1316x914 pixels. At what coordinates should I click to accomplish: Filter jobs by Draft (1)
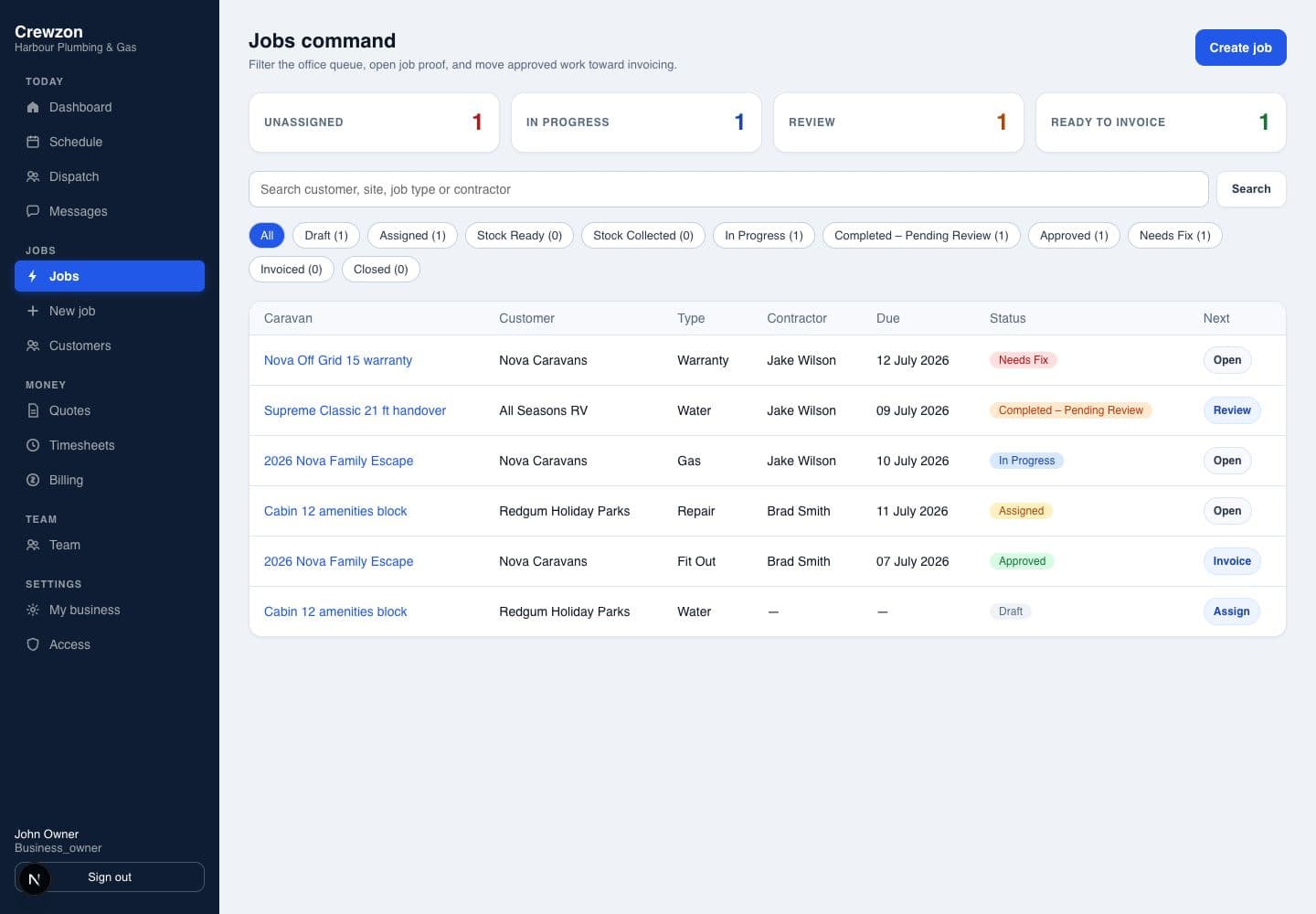(326, 236)
